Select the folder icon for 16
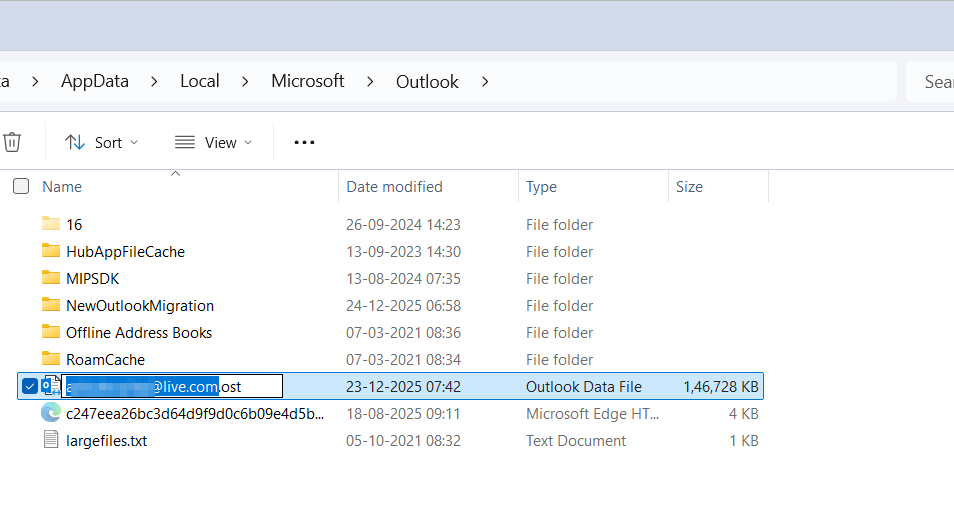The height and width of the screenshot is (511, 954). click(x=51, y=224)
